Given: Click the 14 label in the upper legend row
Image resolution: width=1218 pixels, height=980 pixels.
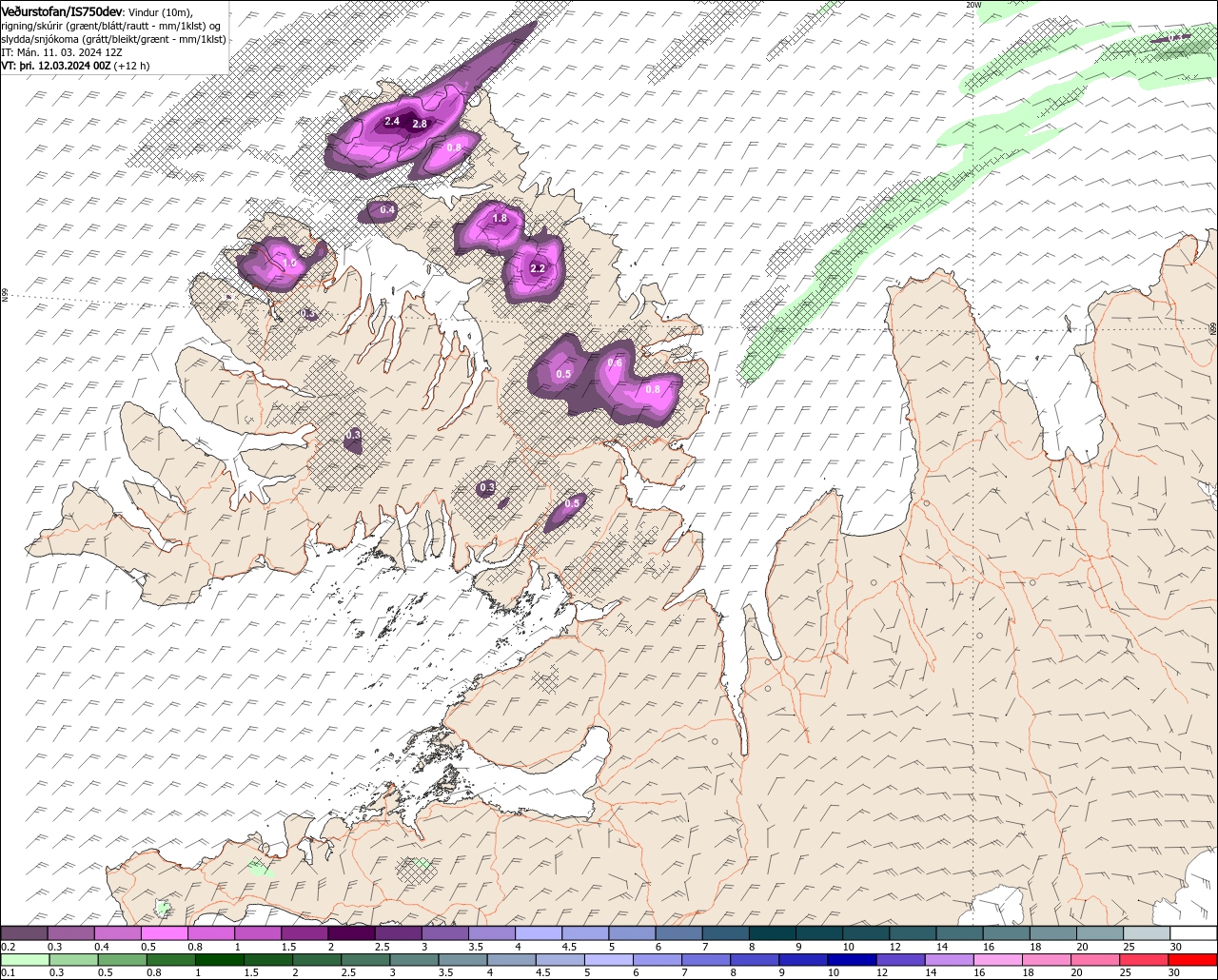Looking at the screenshot, I should [942, 947].
